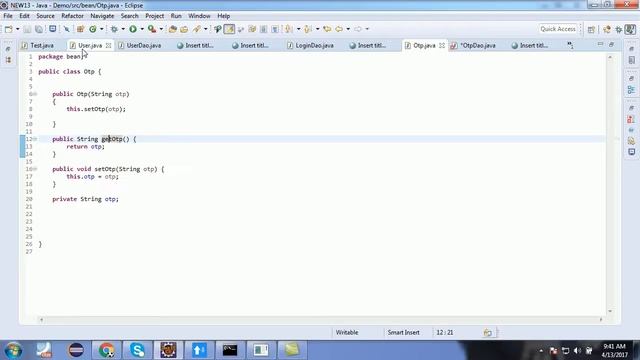Open the Console view from right trim
The height and width of the screenshot is (360, 640).
631,152
